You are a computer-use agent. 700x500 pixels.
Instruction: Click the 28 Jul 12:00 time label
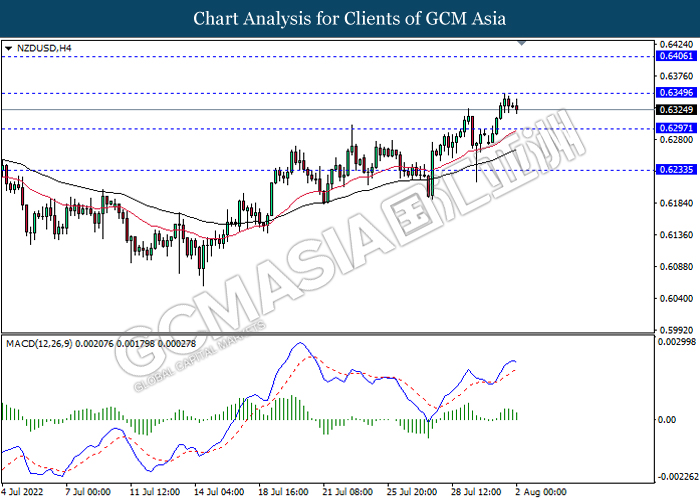476,492
